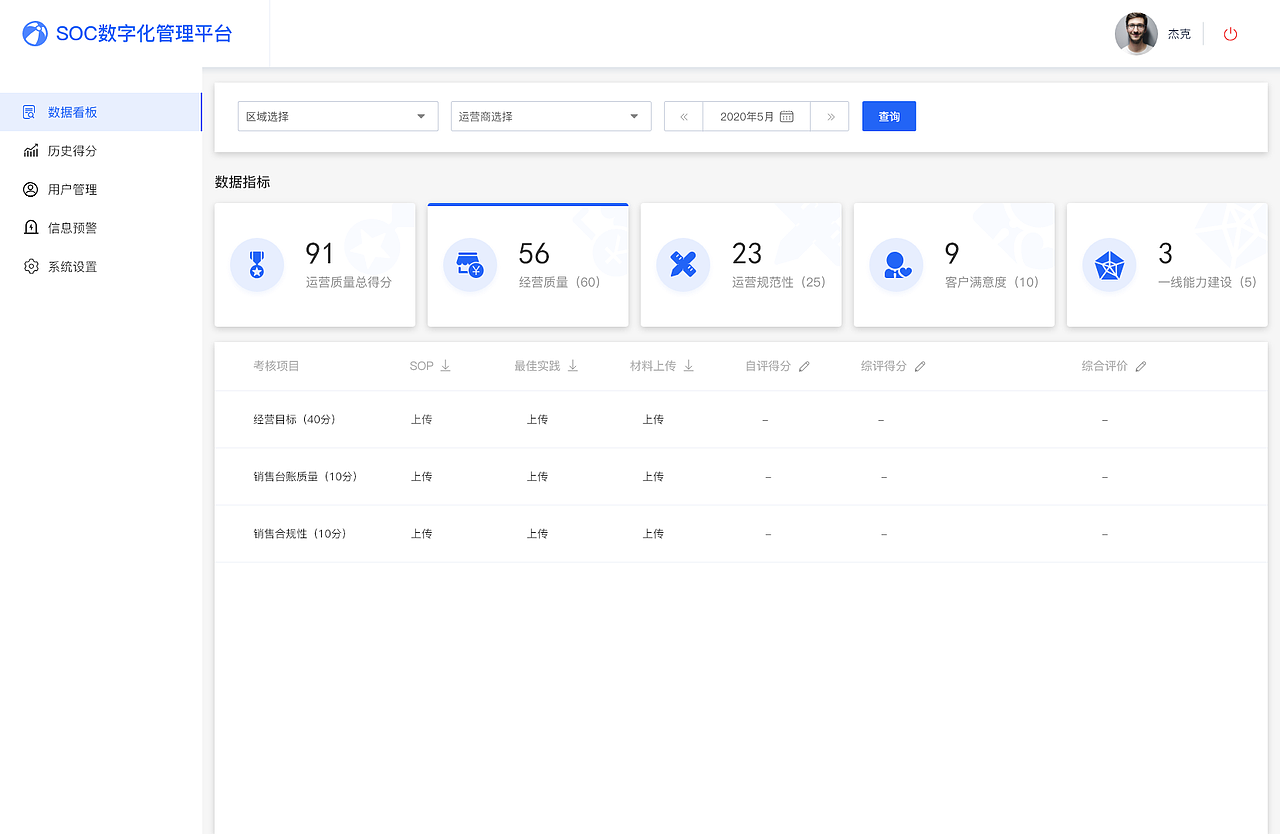
Task: Click the pentagon icon on 一线能力建设 card
Action: click(x=1109, y=265)
